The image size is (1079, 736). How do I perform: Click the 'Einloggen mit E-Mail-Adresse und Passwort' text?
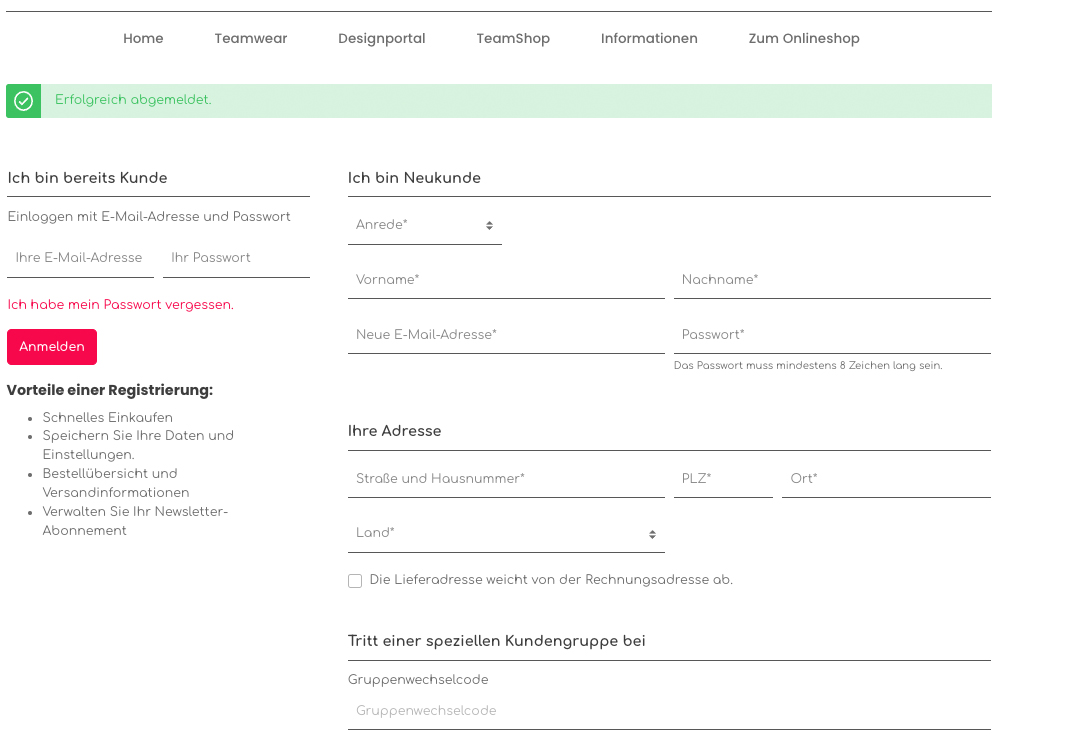coord(149,217)
